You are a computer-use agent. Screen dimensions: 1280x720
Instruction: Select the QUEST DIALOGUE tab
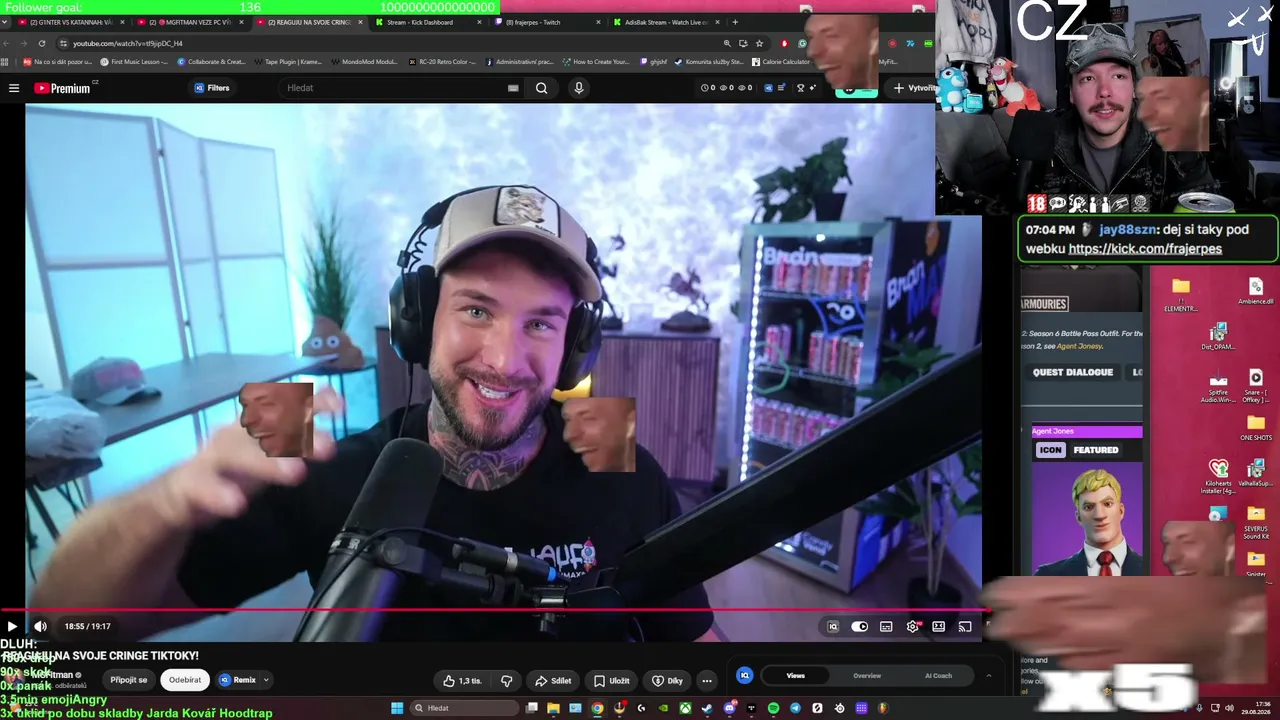(x=1073, y=372)
